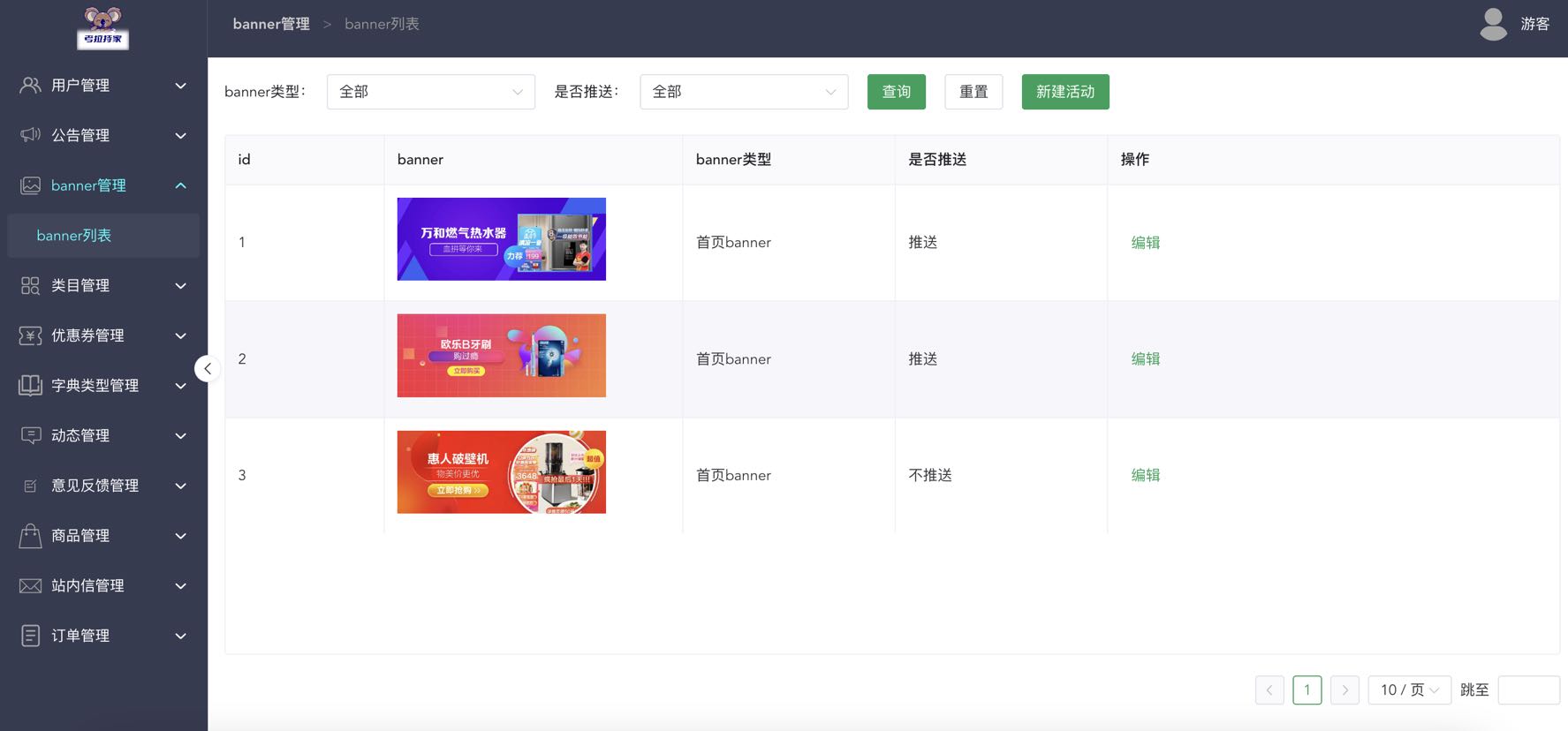Viewport: 1568px width, 731px height.
Task: Click the dynamic management chat icon
Action: pos(30,435)
